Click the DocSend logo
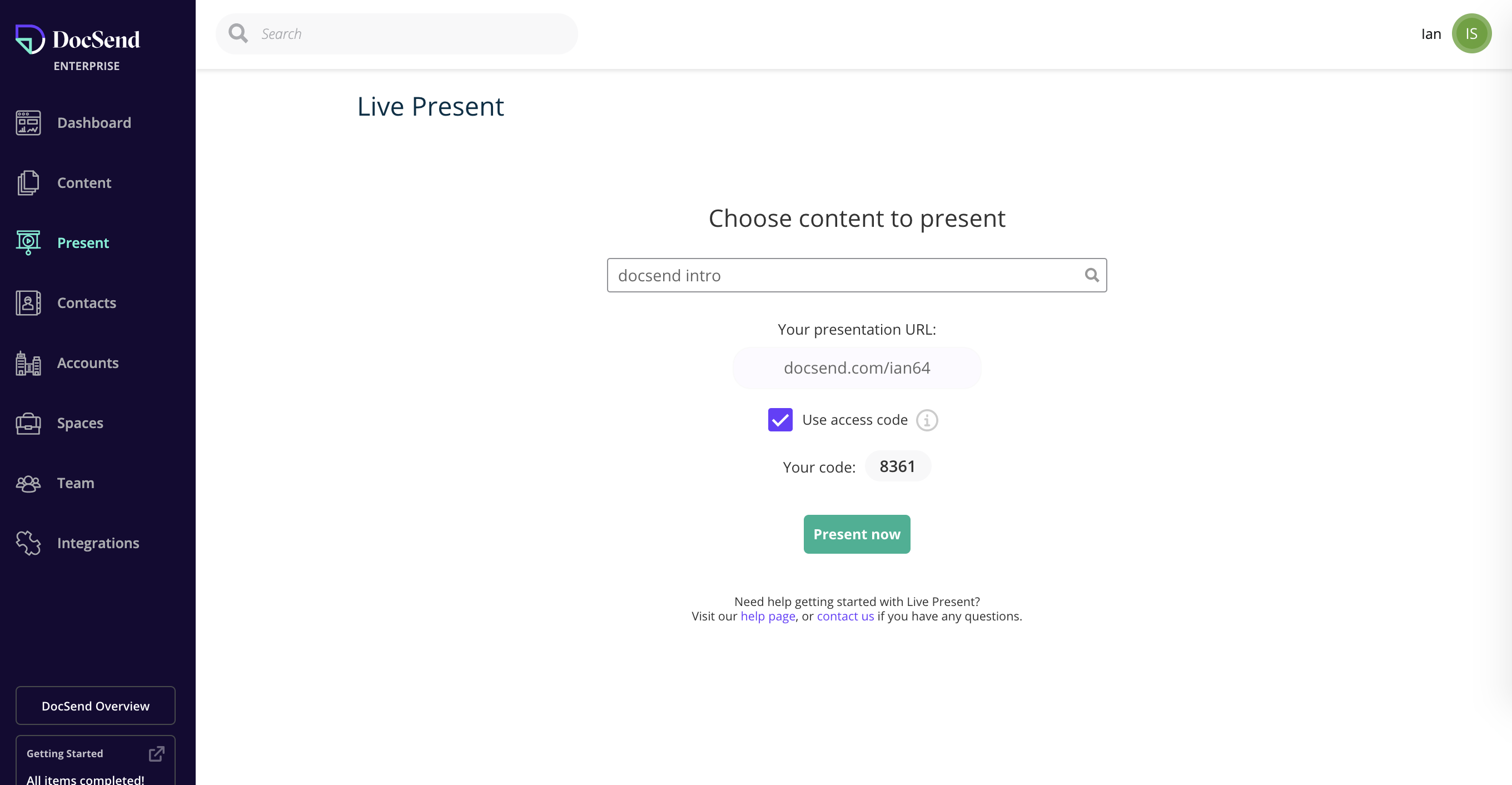The height and width of the screenshot is (785, 1512). click(78, 39)
